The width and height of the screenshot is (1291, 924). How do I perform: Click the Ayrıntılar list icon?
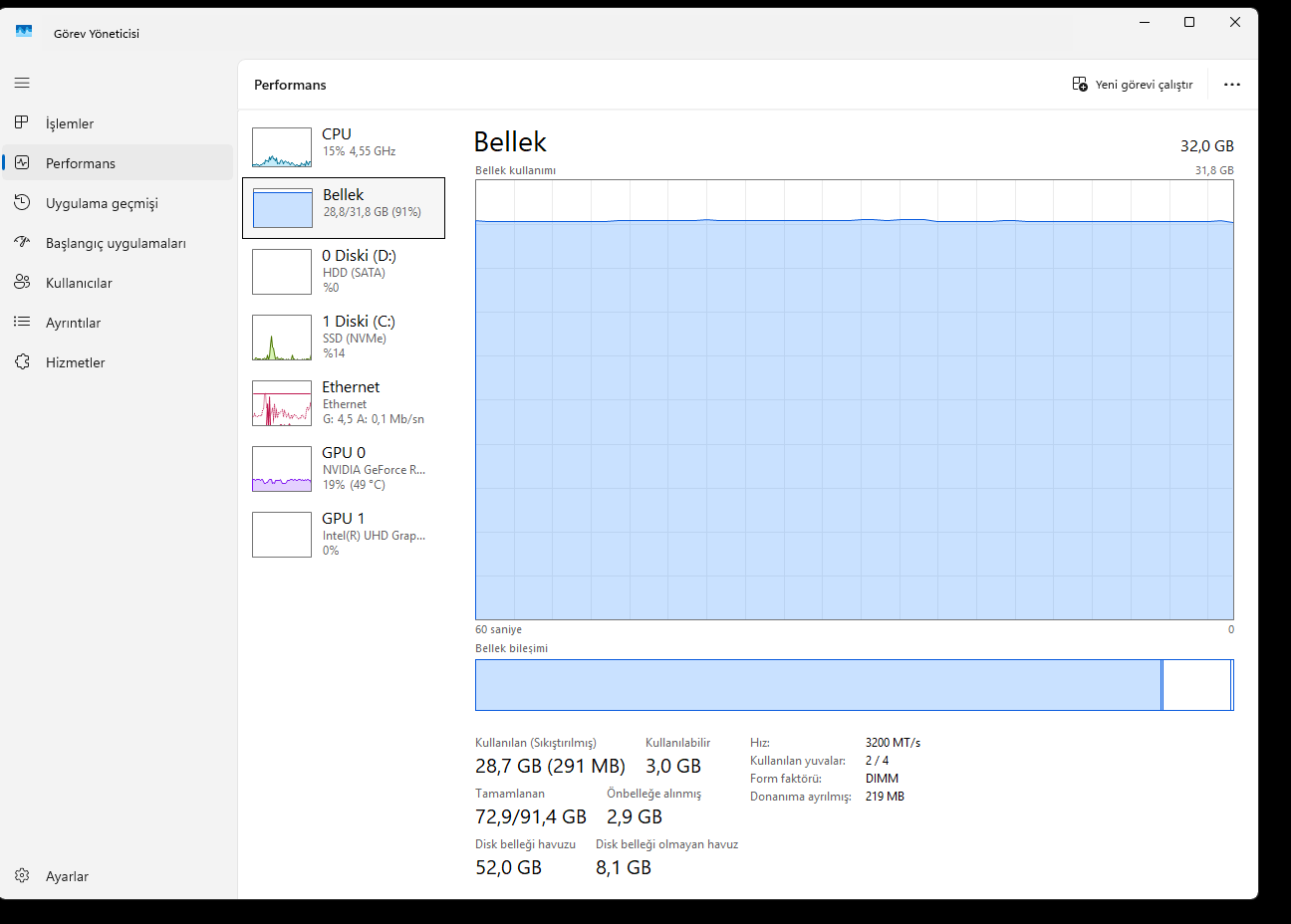click(x=22, y=322)
